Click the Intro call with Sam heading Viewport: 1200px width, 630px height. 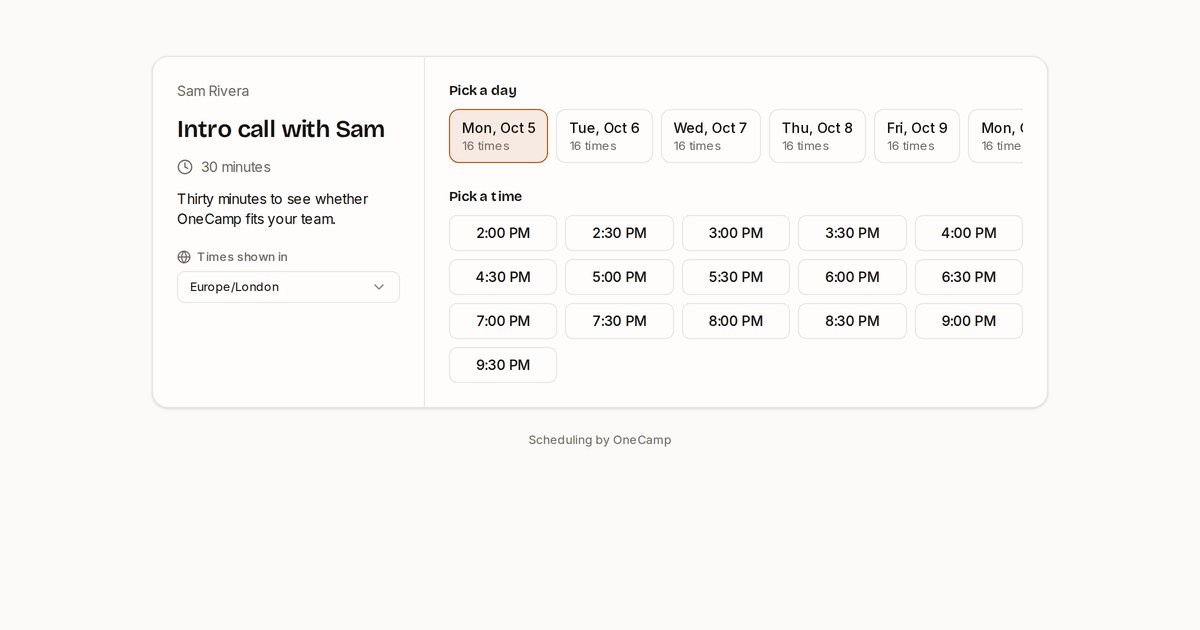point(281,129)
